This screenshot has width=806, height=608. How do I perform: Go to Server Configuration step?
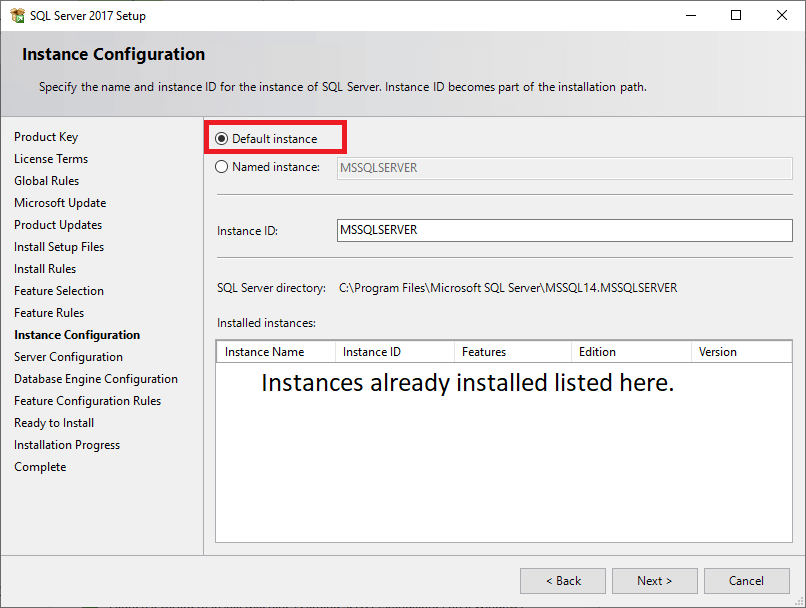tap(68, 357)
